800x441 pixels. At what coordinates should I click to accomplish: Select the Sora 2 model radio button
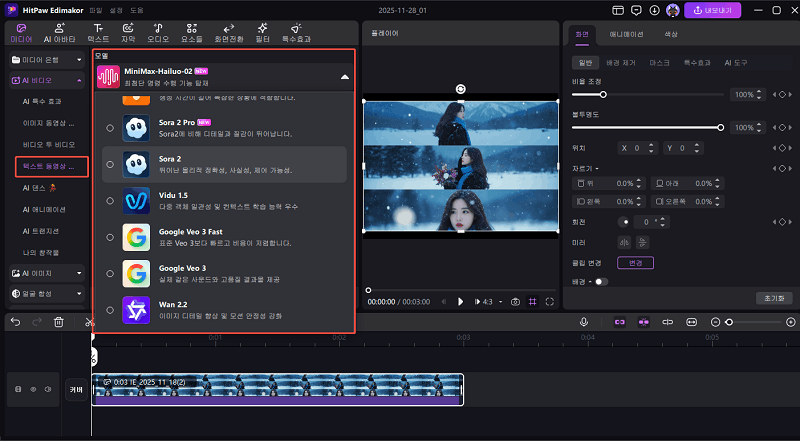click(110, 164)
